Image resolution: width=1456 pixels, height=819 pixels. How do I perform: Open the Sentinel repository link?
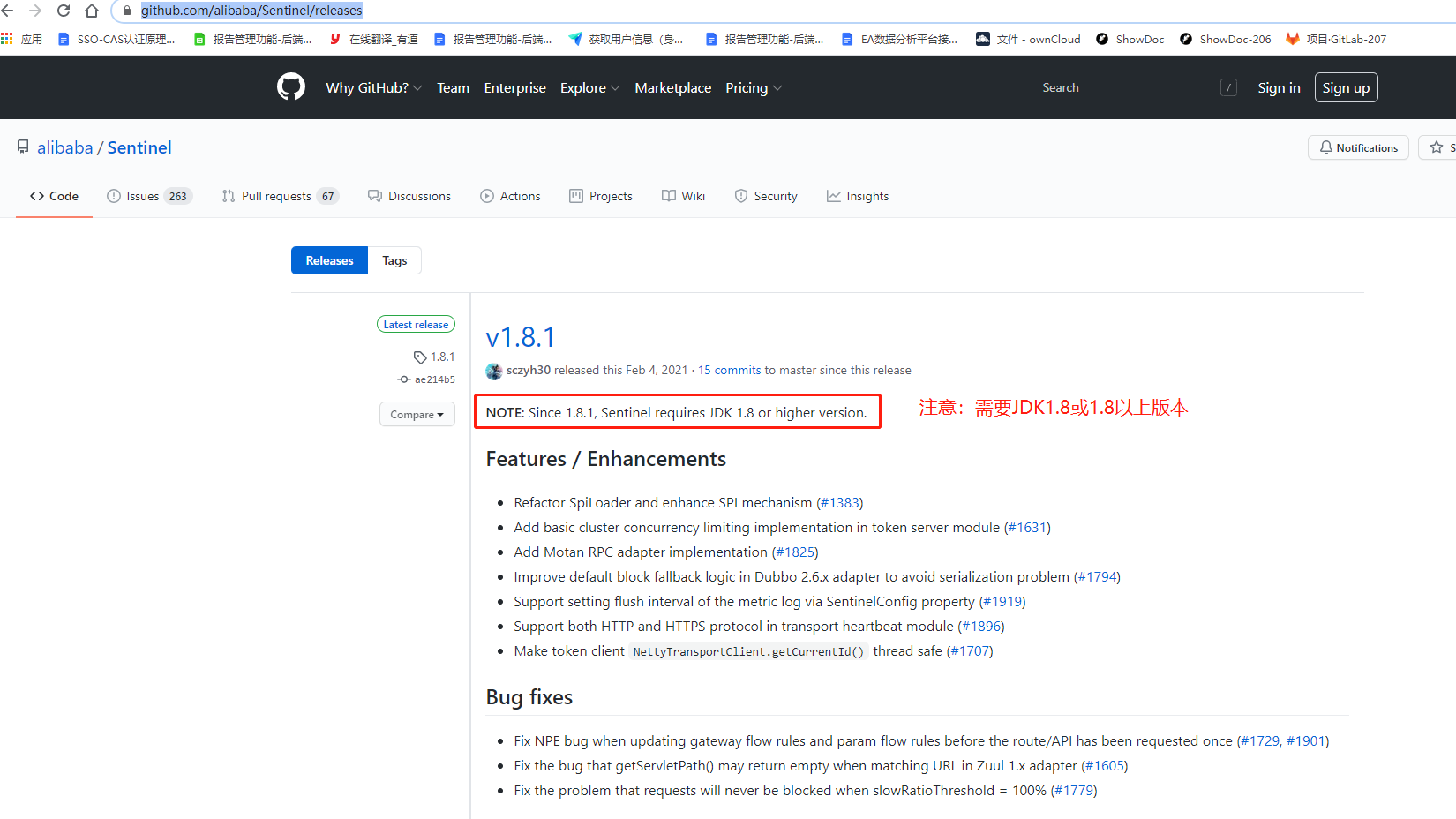(x=139, y=147)
